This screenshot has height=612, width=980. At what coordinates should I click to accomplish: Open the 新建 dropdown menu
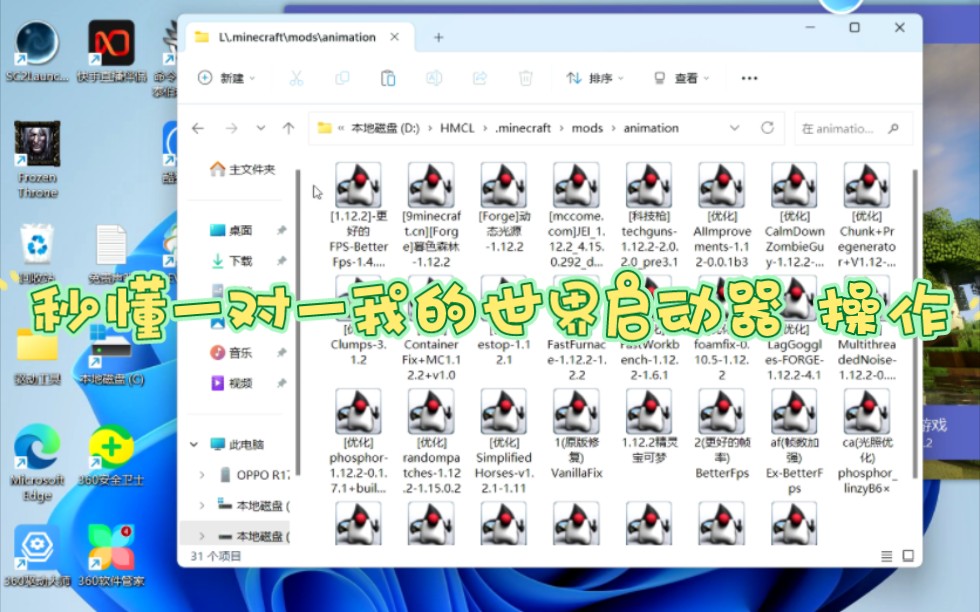pos(228,78)
